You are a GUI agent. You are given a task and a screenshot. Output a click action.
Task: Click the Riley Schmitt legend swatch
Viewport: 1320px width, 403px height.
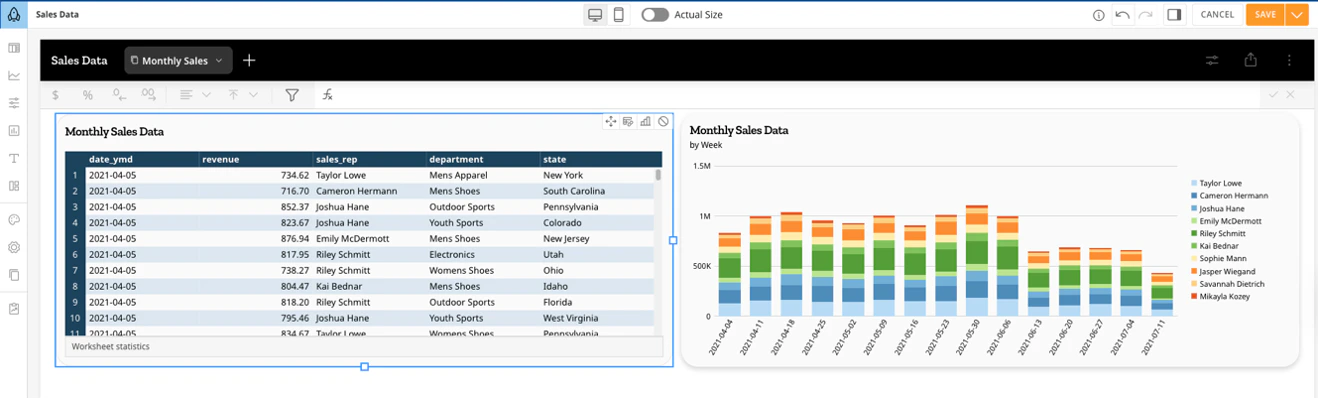(1194, 234)
